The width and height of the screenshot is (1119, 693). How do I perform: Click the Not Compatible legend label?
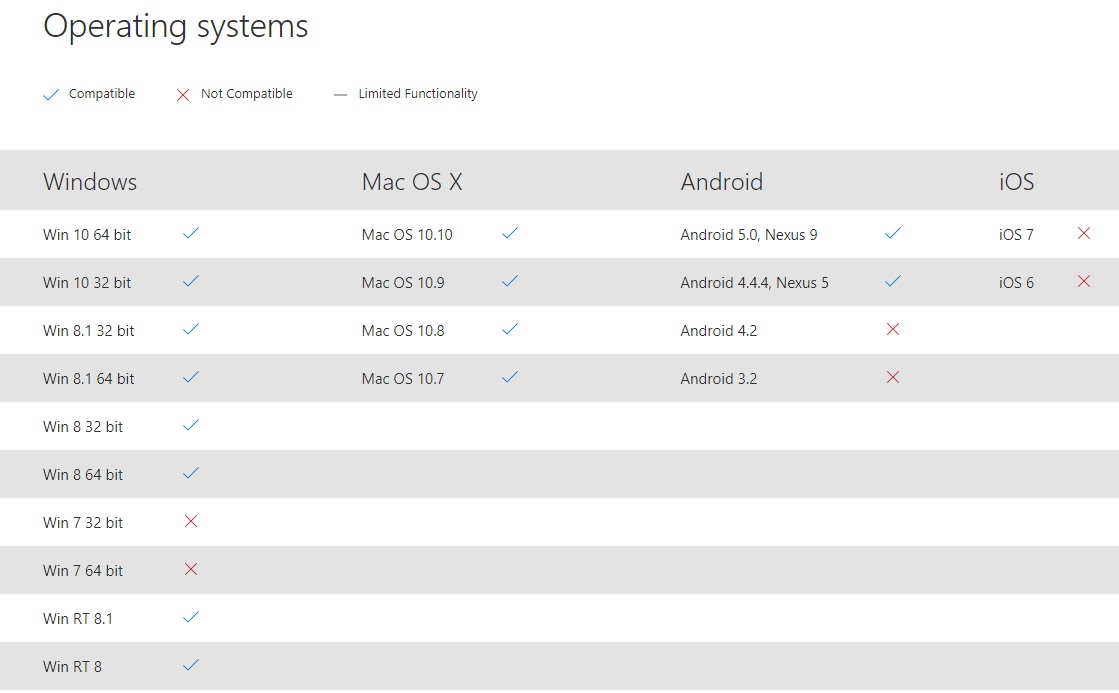coord(247,93)
